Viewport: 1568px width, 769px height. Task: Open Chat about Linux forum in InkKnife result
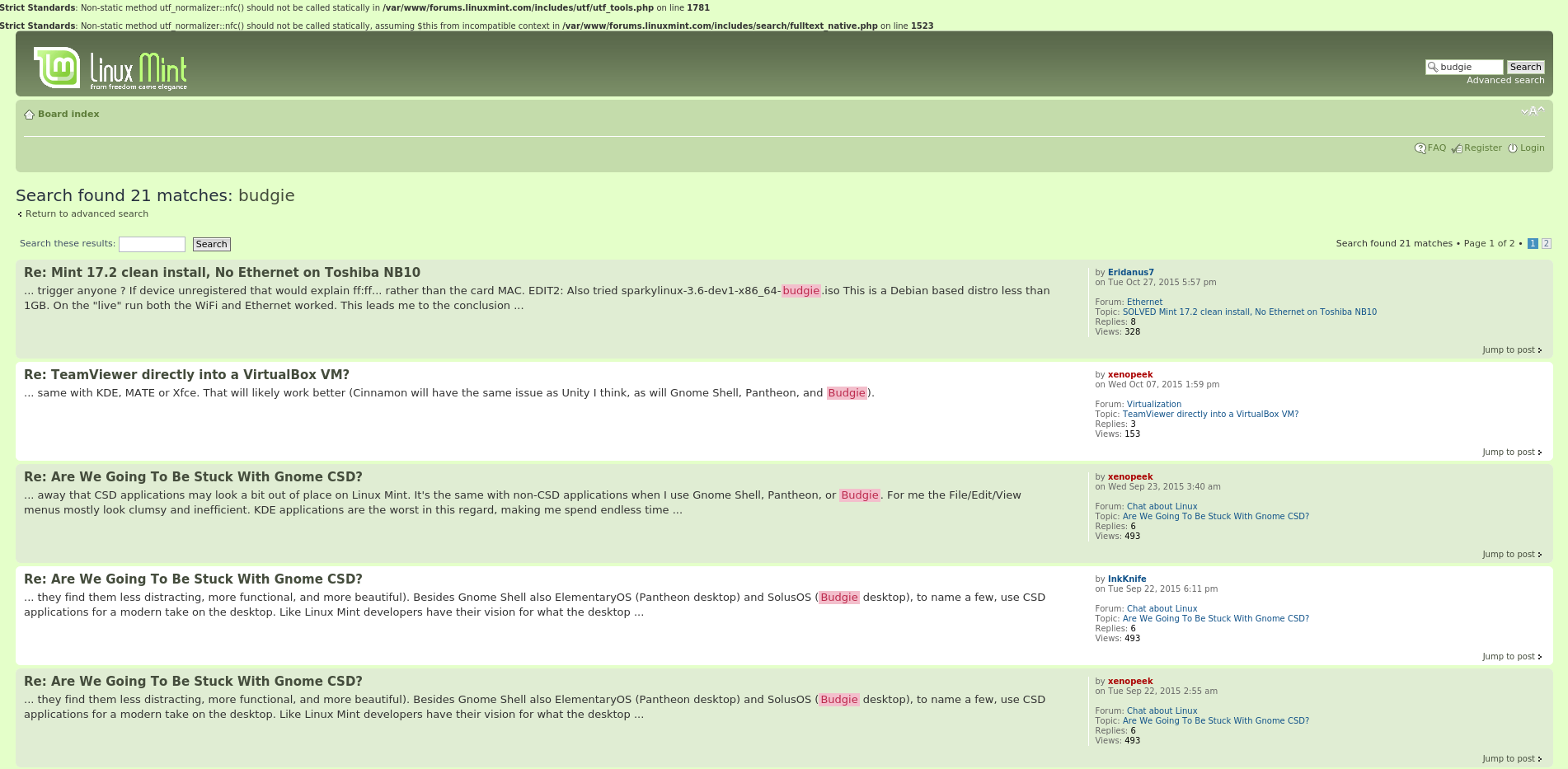click(x=1162, y=609)
